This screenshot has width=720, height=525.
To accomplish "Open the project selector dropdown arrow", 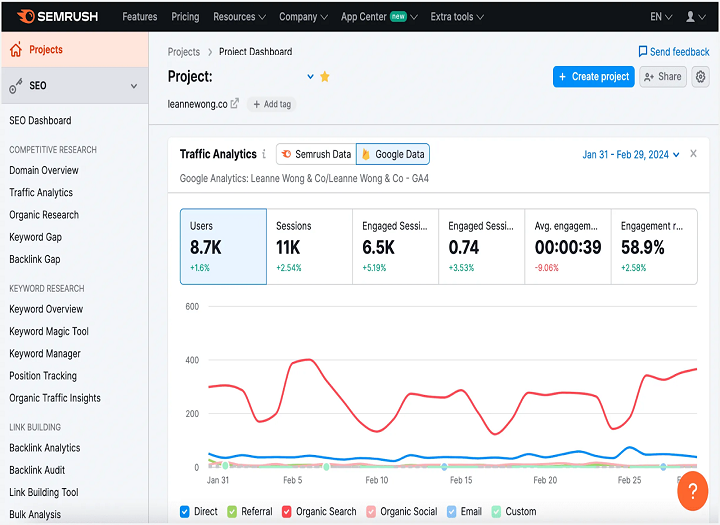I will point(310,76).
